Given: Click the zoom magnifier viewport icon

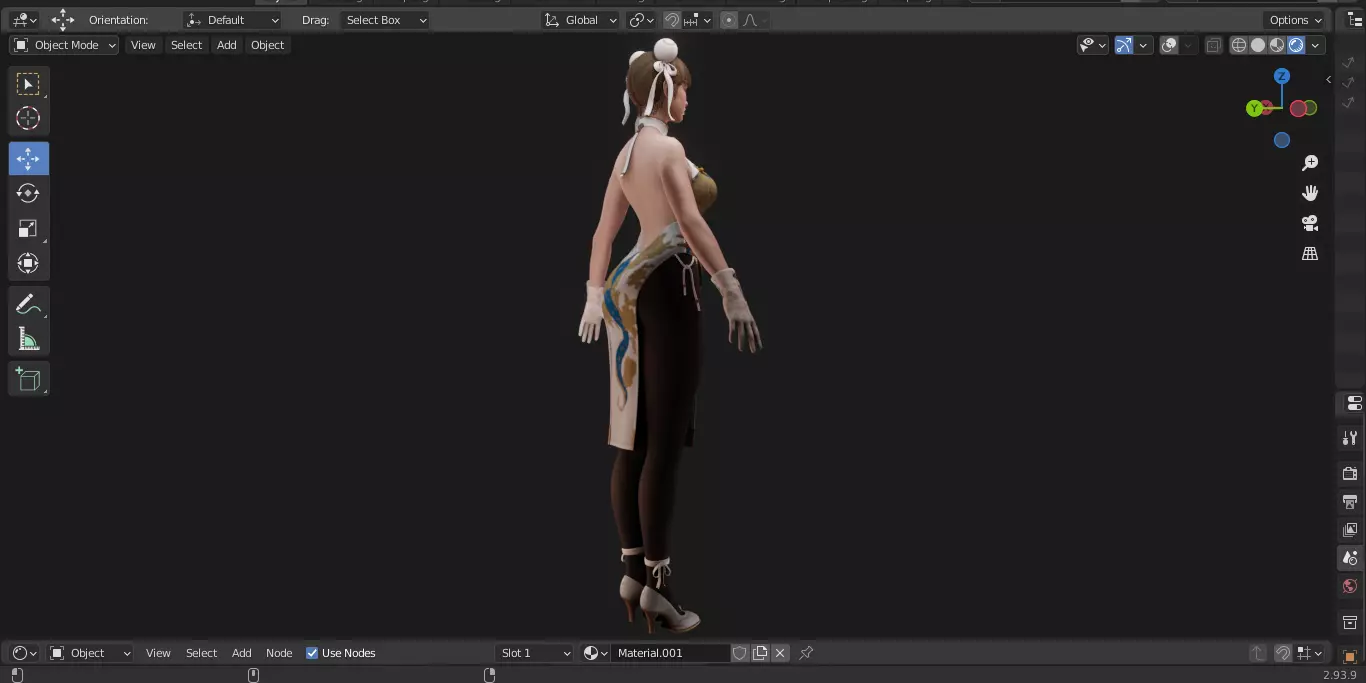Looking at the screenshot, I should (x=1310, y=163).
